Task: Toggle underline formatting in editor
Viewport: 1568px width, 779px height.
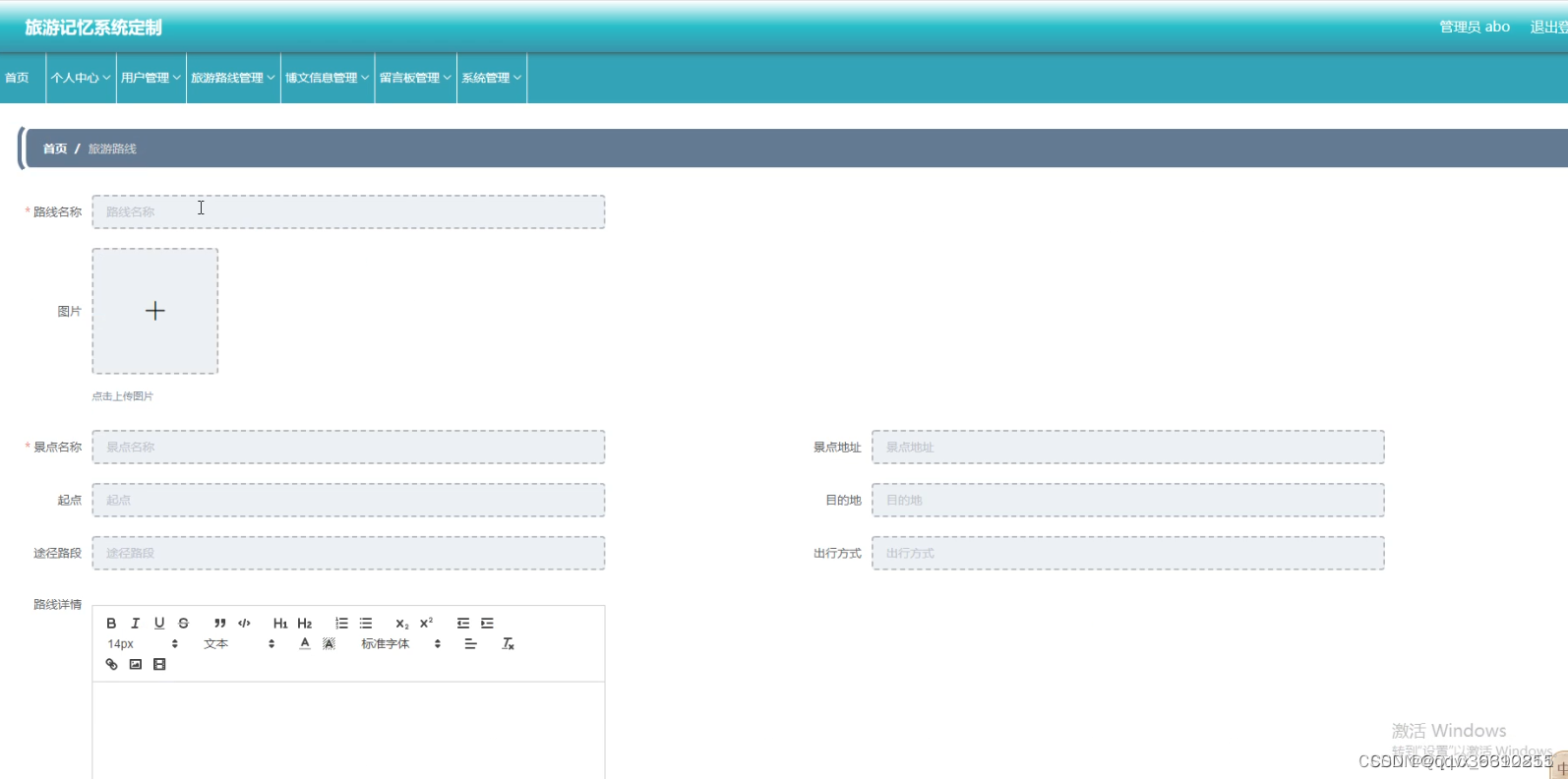Action: [x=159, y=624]
